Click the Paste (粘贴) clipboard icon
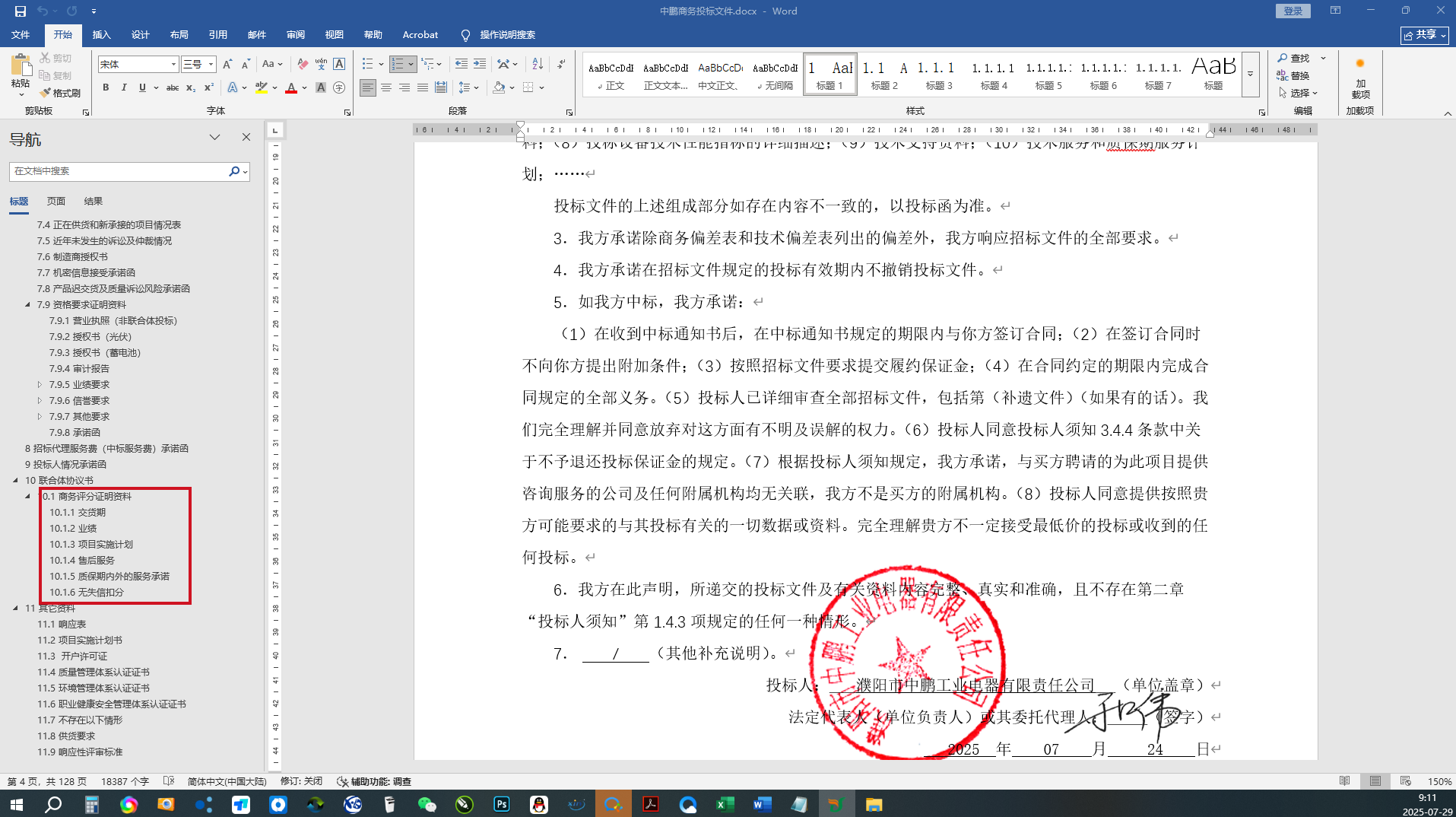 click(21, 66)
